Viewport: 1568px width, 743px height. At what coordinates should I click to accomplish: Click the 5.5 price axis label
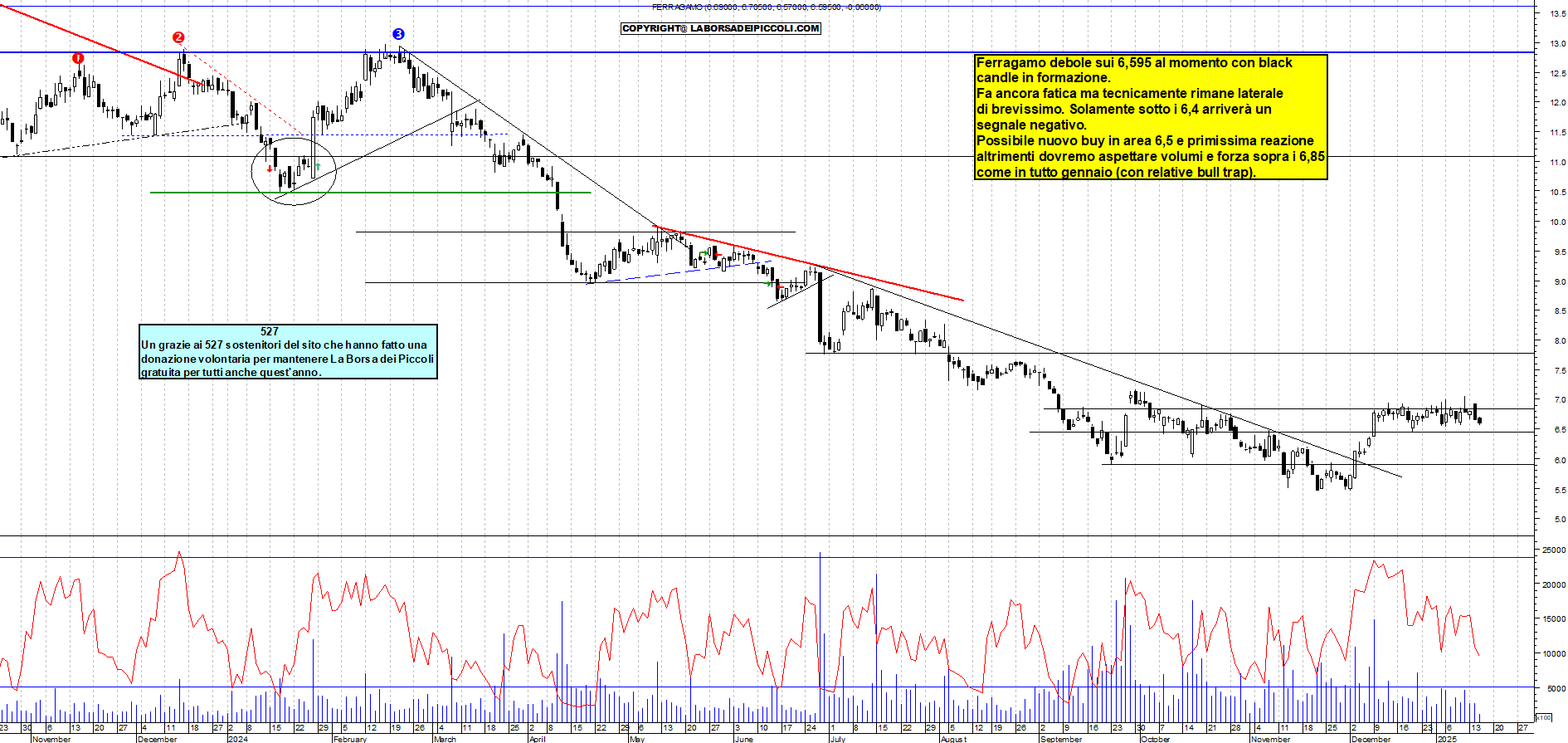[x=1560, y=490]
